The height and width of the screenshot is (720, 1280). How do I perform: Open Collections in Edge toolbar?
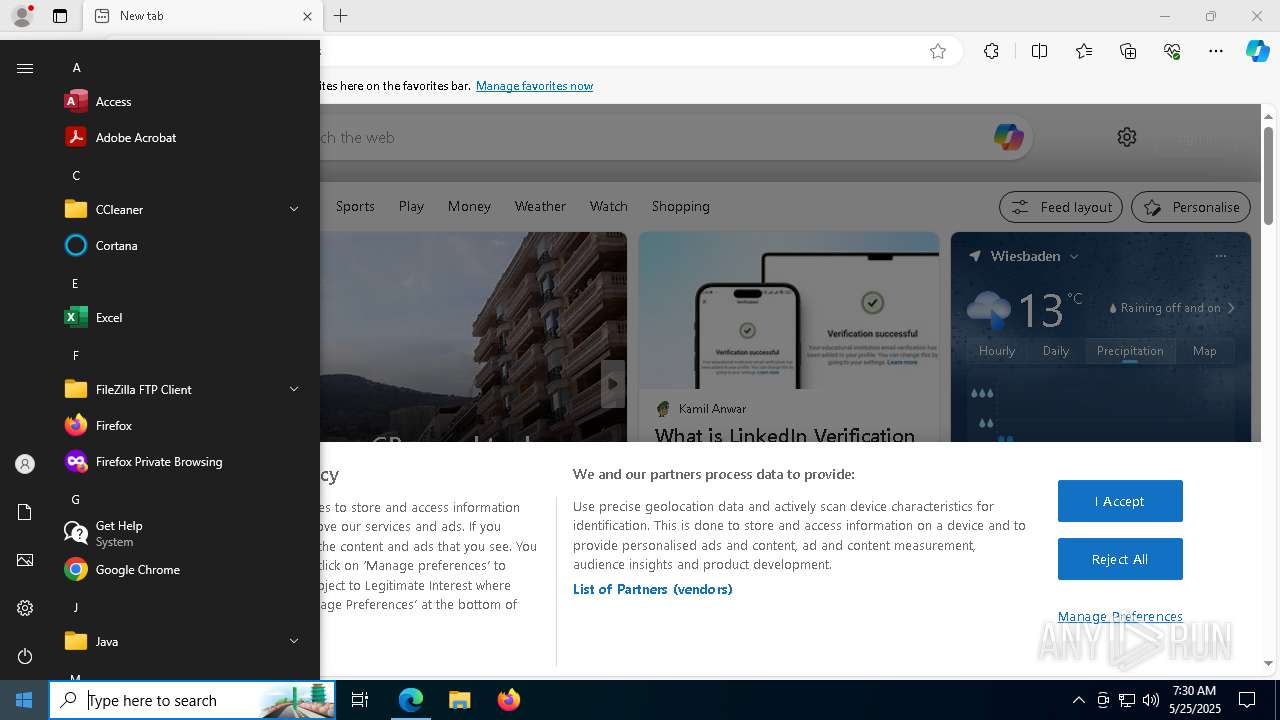pyautogui.click(x=1128, y=51)
